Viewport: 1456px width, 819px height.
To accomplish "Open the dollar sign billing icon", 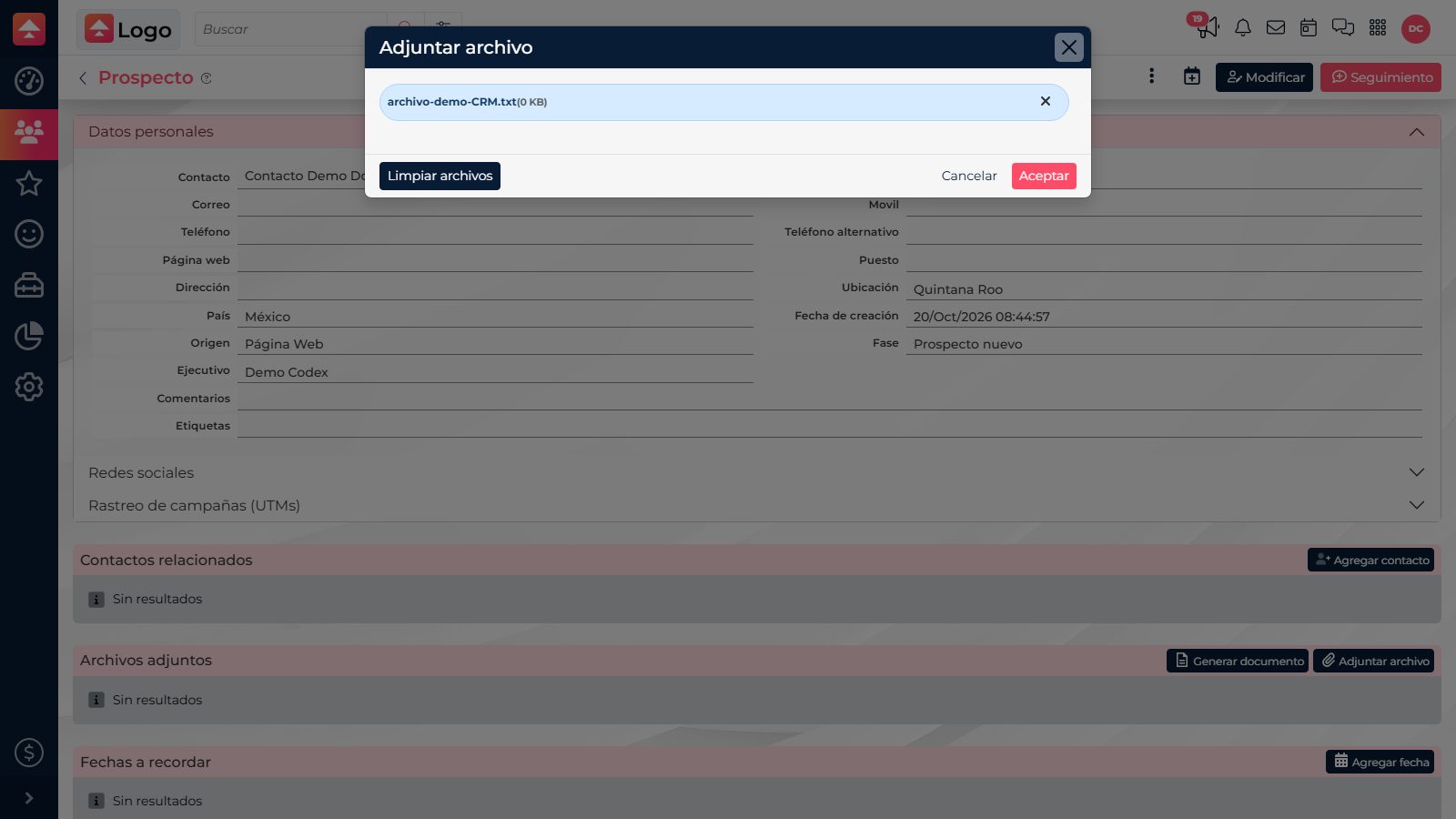I will (29, 753).
